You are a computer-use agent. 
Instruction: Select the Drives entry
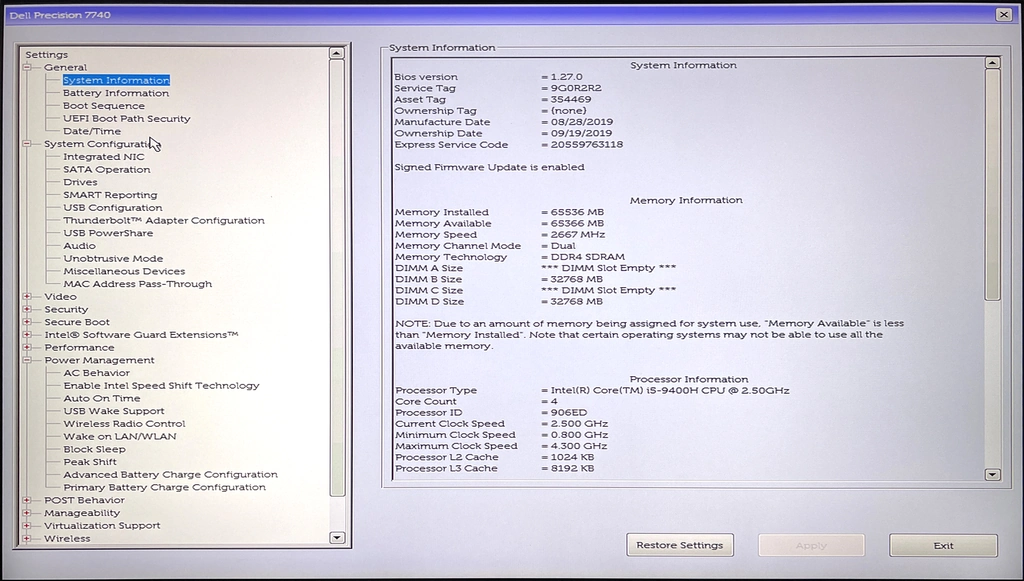(80, 182)
